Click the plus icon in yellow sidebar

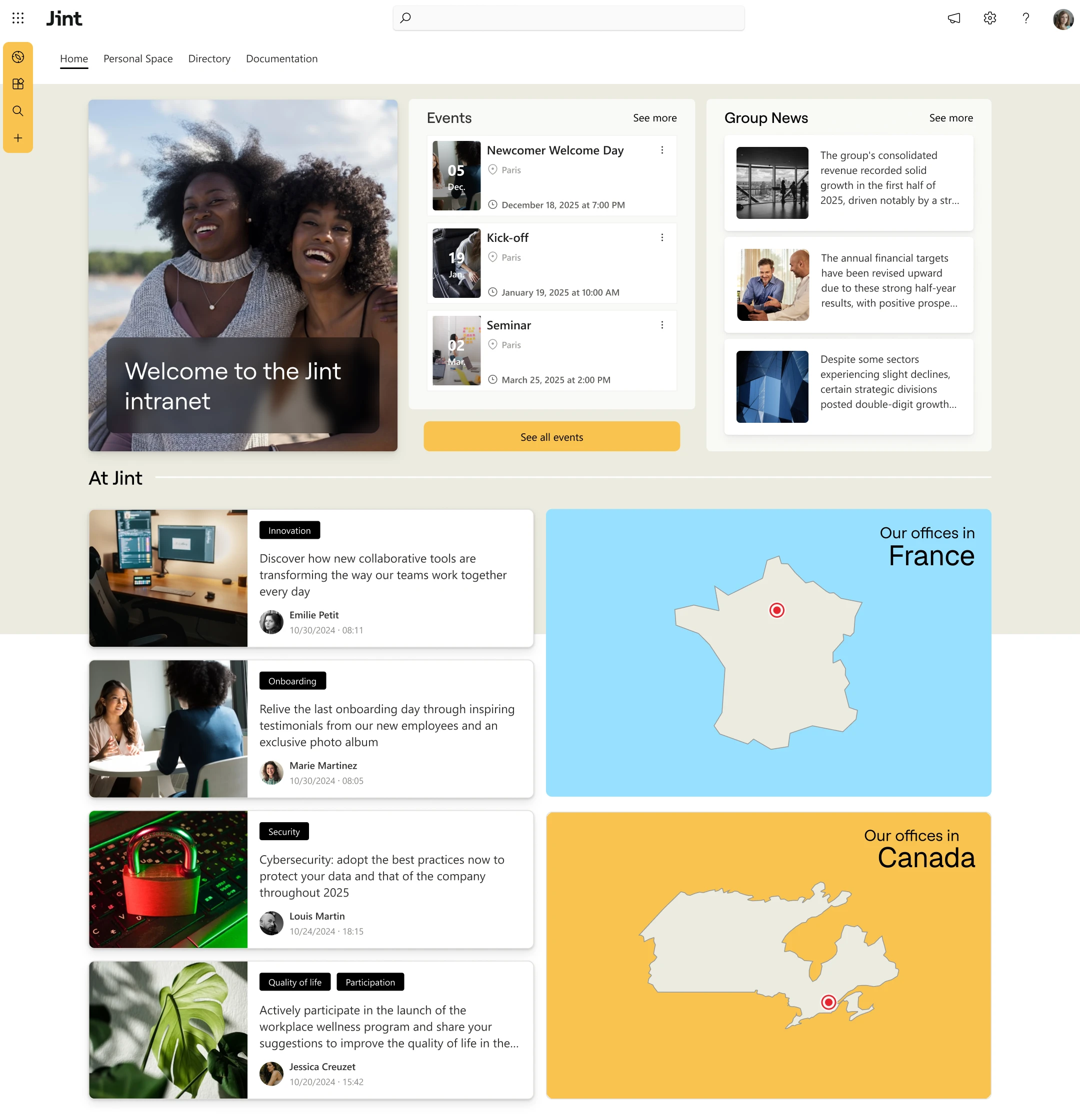(17, 138)
